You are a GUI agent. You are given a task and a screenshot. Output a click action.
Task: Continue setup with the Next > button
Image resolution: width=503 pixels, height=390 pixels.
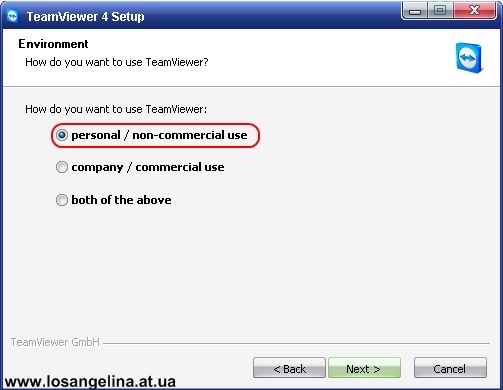[364, 368]
